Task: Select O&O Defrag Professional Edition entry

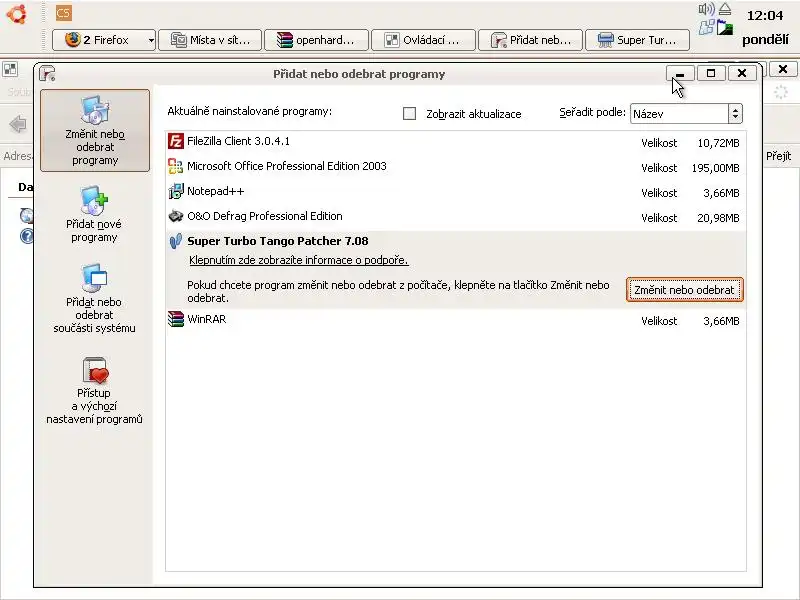Action: click(x=456, y=217)
